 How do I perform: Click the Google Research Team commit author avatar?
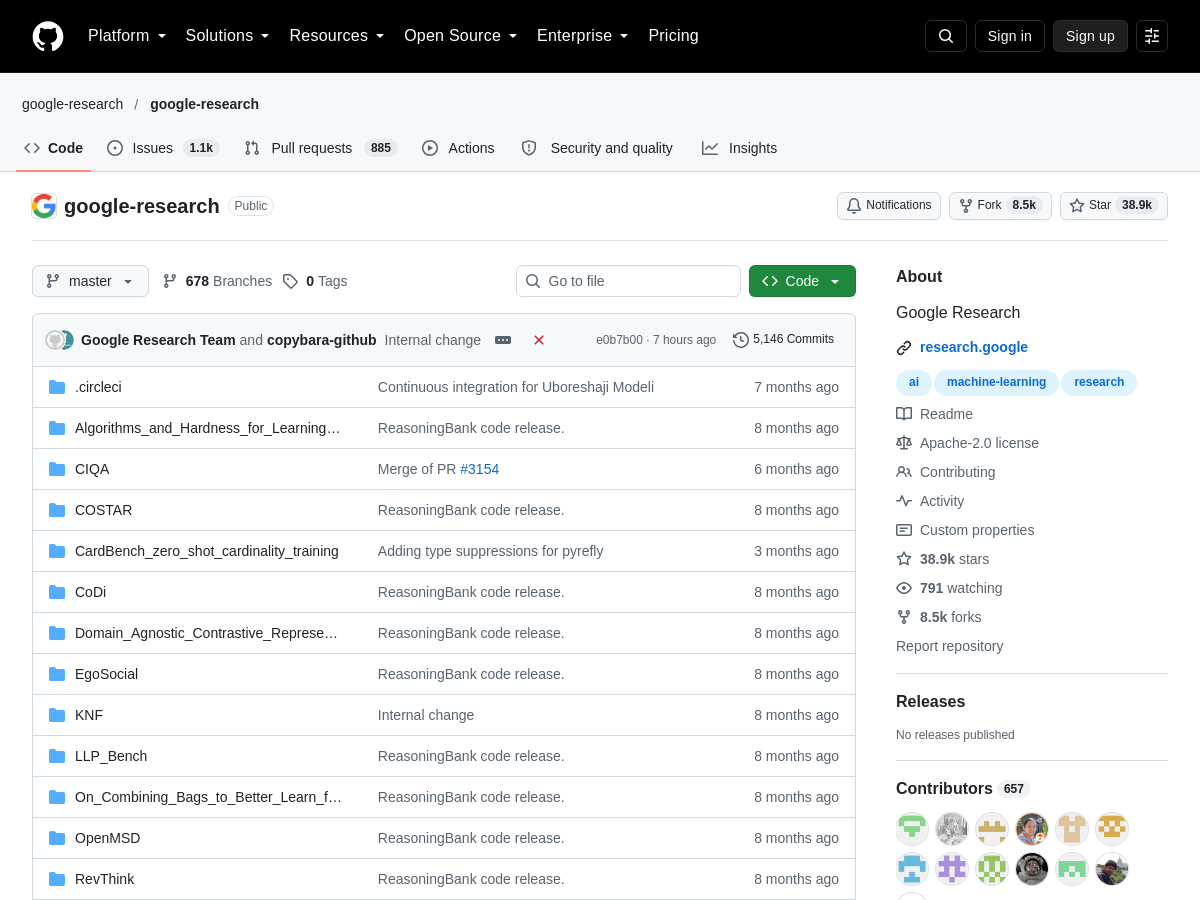pyautogui.click(x=55, y=340)
